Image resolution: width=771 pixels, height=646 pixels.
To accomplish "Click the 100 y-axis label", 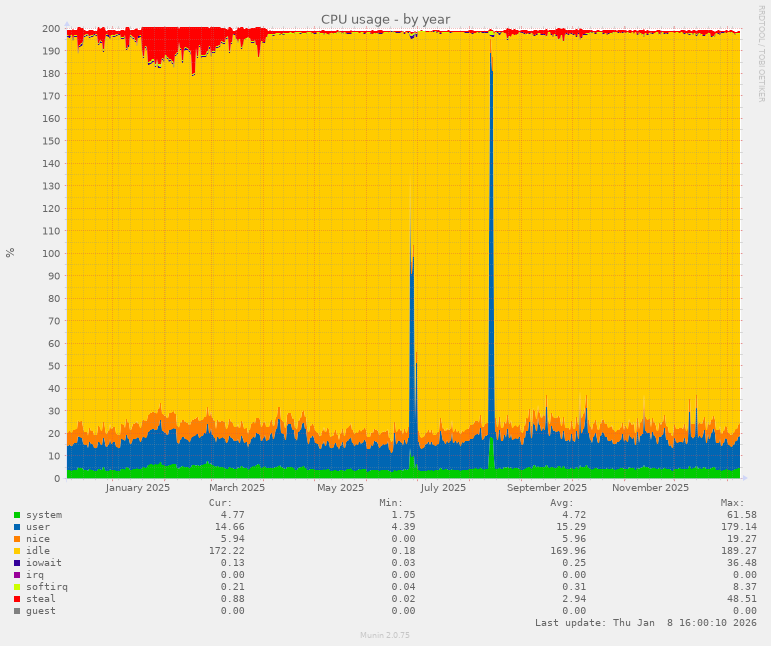I will tap(51, 254).
